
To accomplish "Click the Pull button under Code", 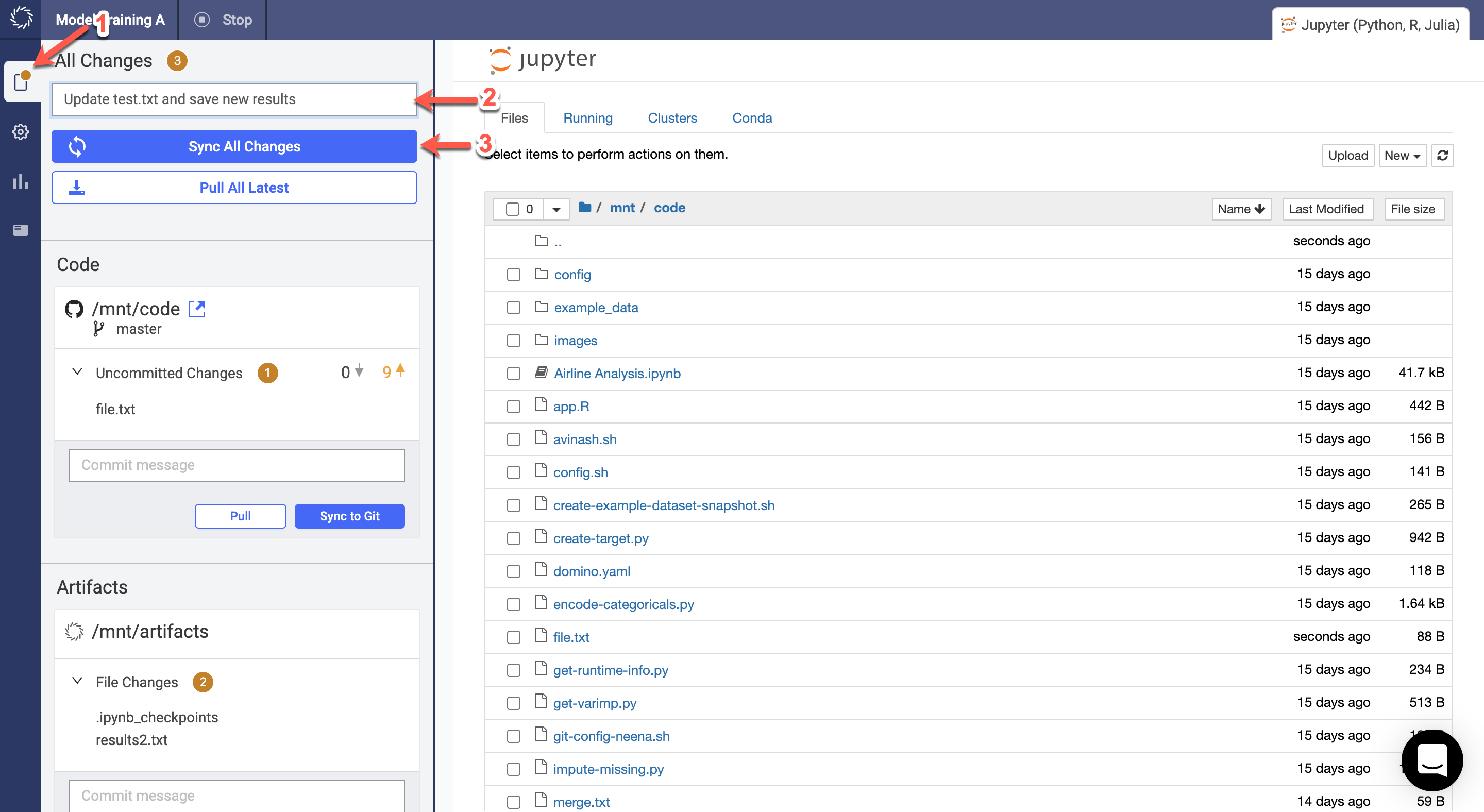I will pyautogui.click(x=240, y=516).
